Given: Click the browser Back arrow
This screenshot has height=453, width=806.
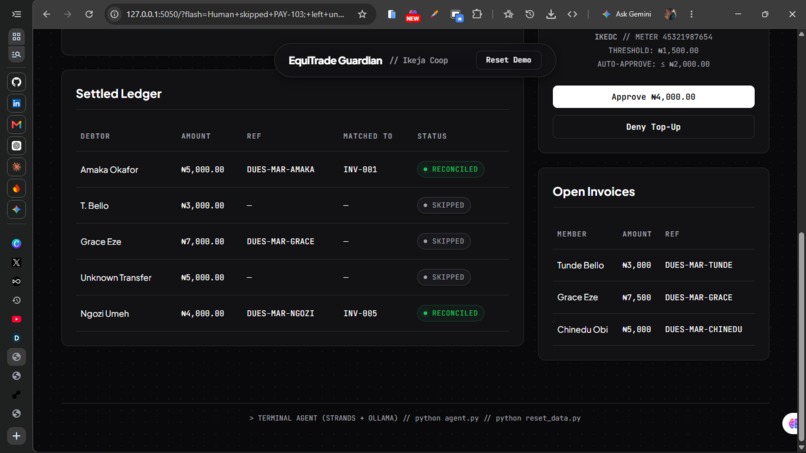Looking at the screenshot, I should point(47,14).
